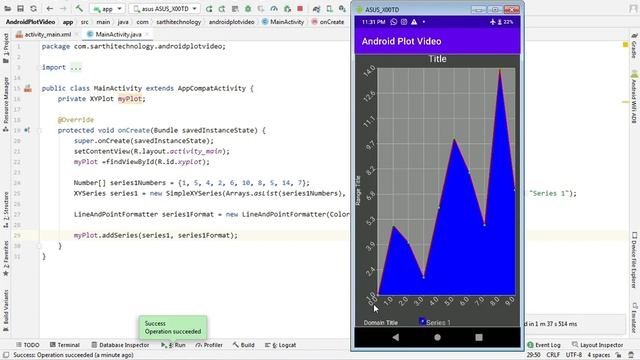Click the myPlot field on line 16
640x360 pixels.
(130, 99)
